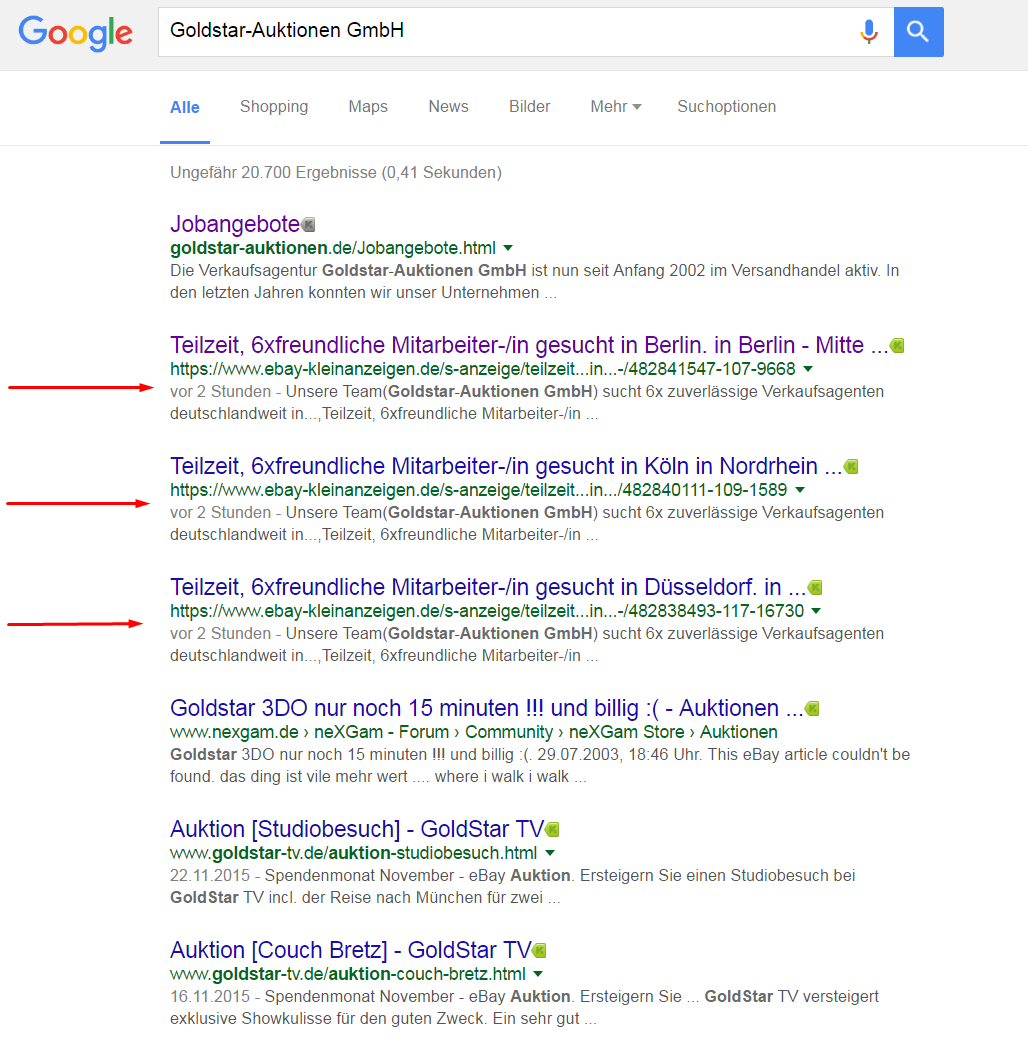The width and height of the screenshot is (1028, 1045).
Task: Click green badge after Auktion [Studiobesuch] title
Action: coord(552,829)
